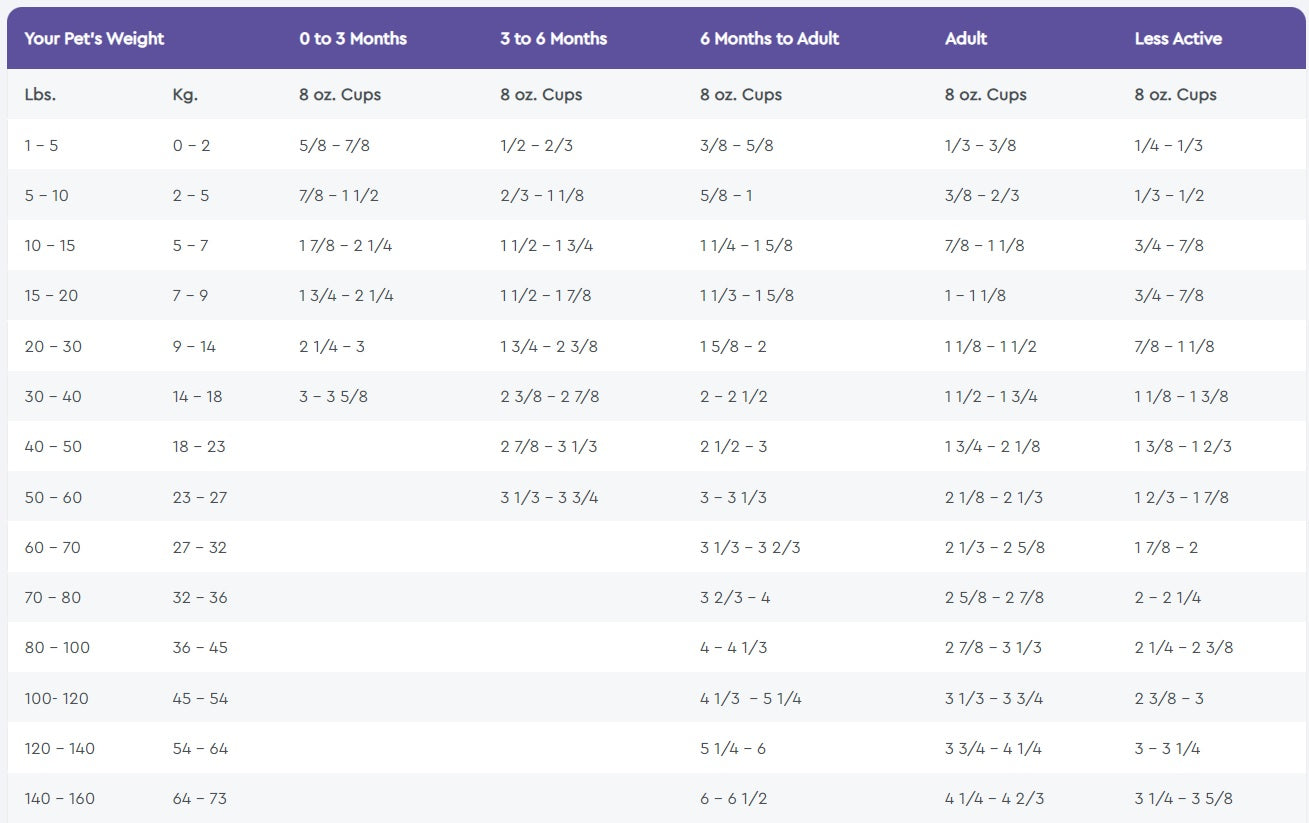Select the "Less Active" column header
This screenshot has height=823, width=1309.
click(x=1178, y=39)
